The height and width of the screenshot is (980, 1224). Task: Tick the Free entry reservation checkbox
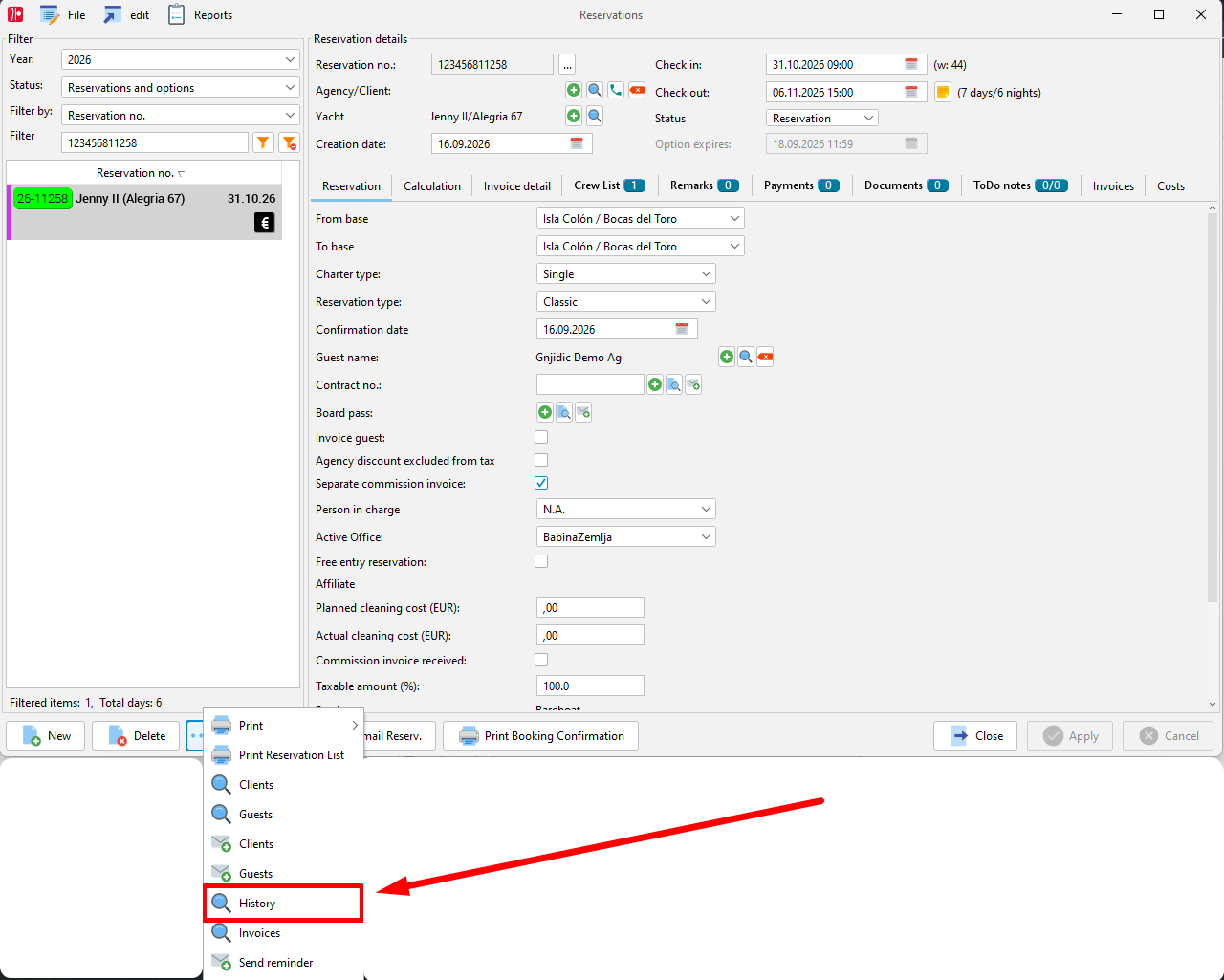click(541, 561)
